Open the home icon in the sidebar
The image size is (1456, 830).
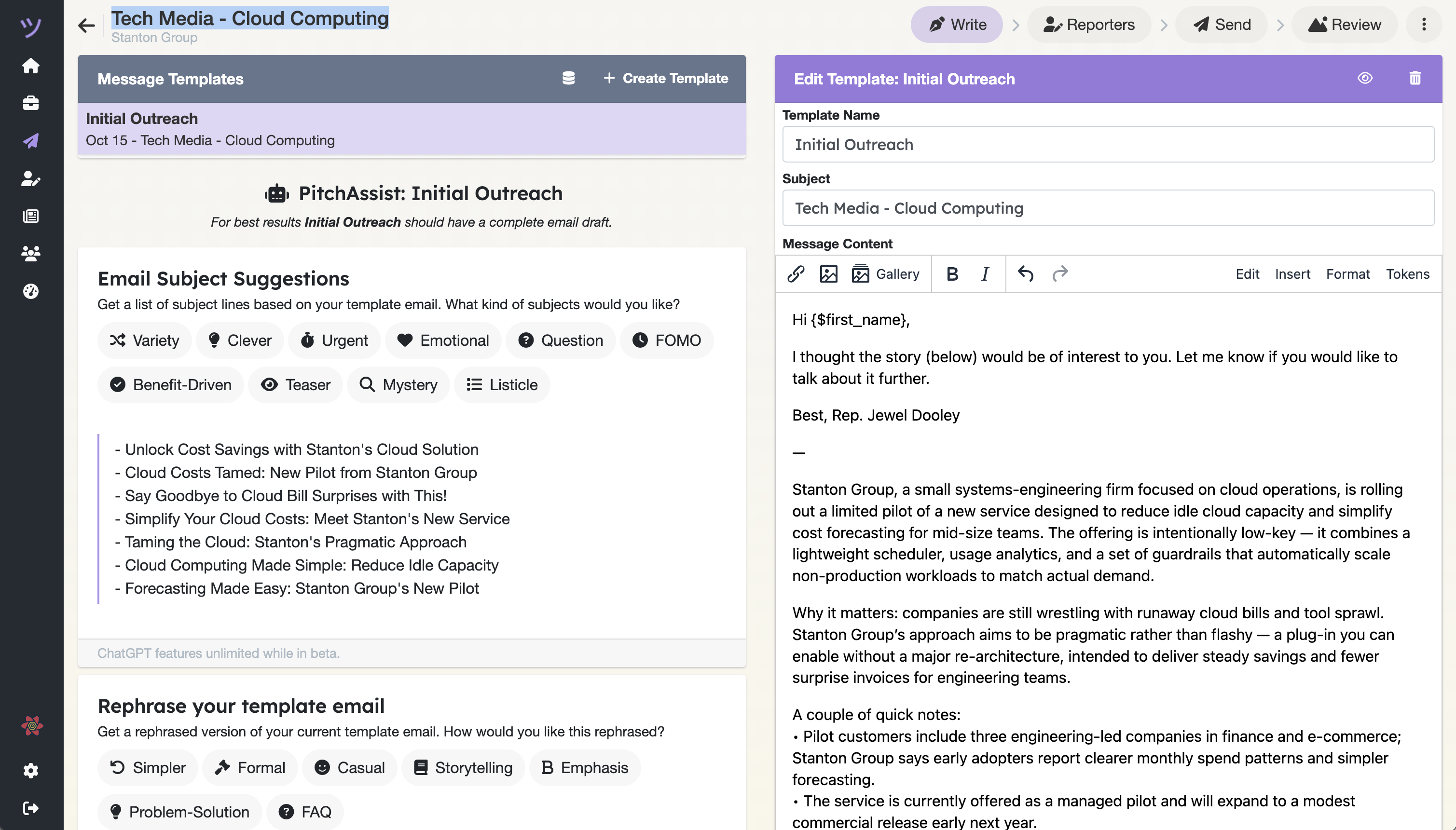point(31,66)
